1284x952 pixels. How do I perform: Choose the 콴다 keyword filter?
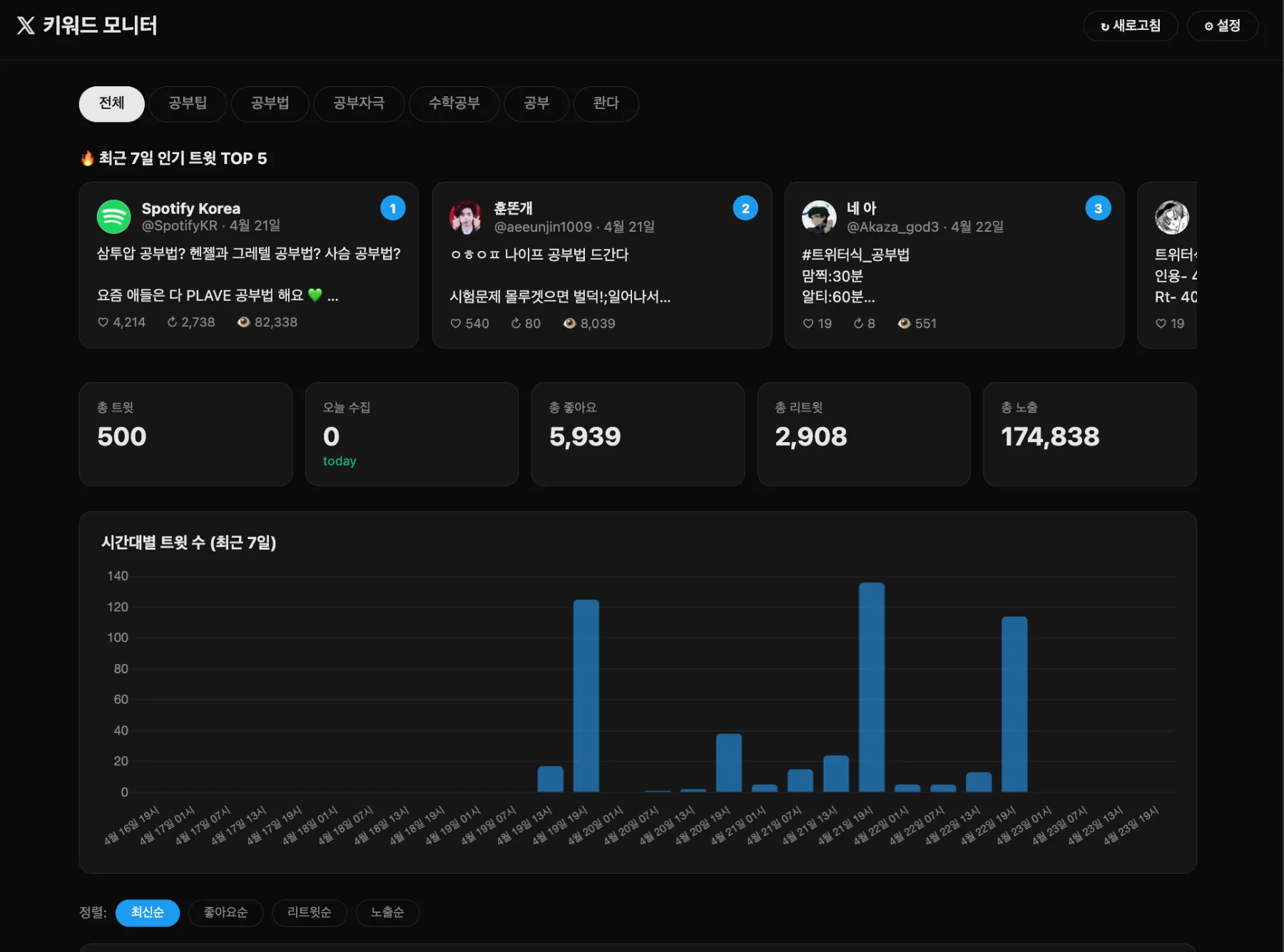(x=606, y=103)
